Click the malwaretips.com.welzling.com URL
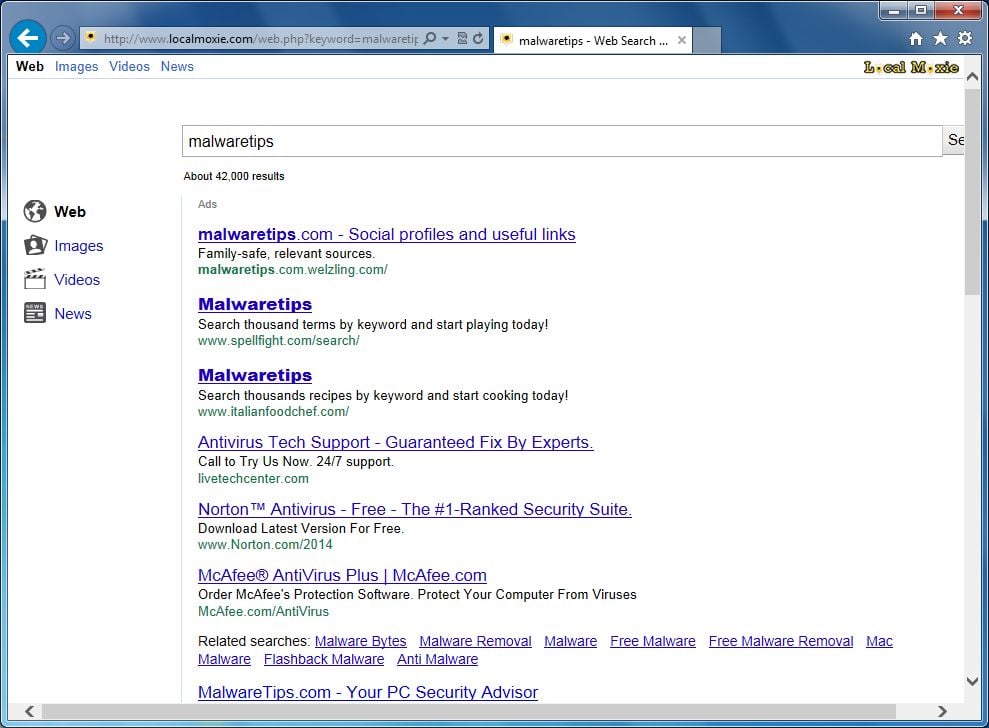Screen dimensions: 989x728 pos(293,270)
